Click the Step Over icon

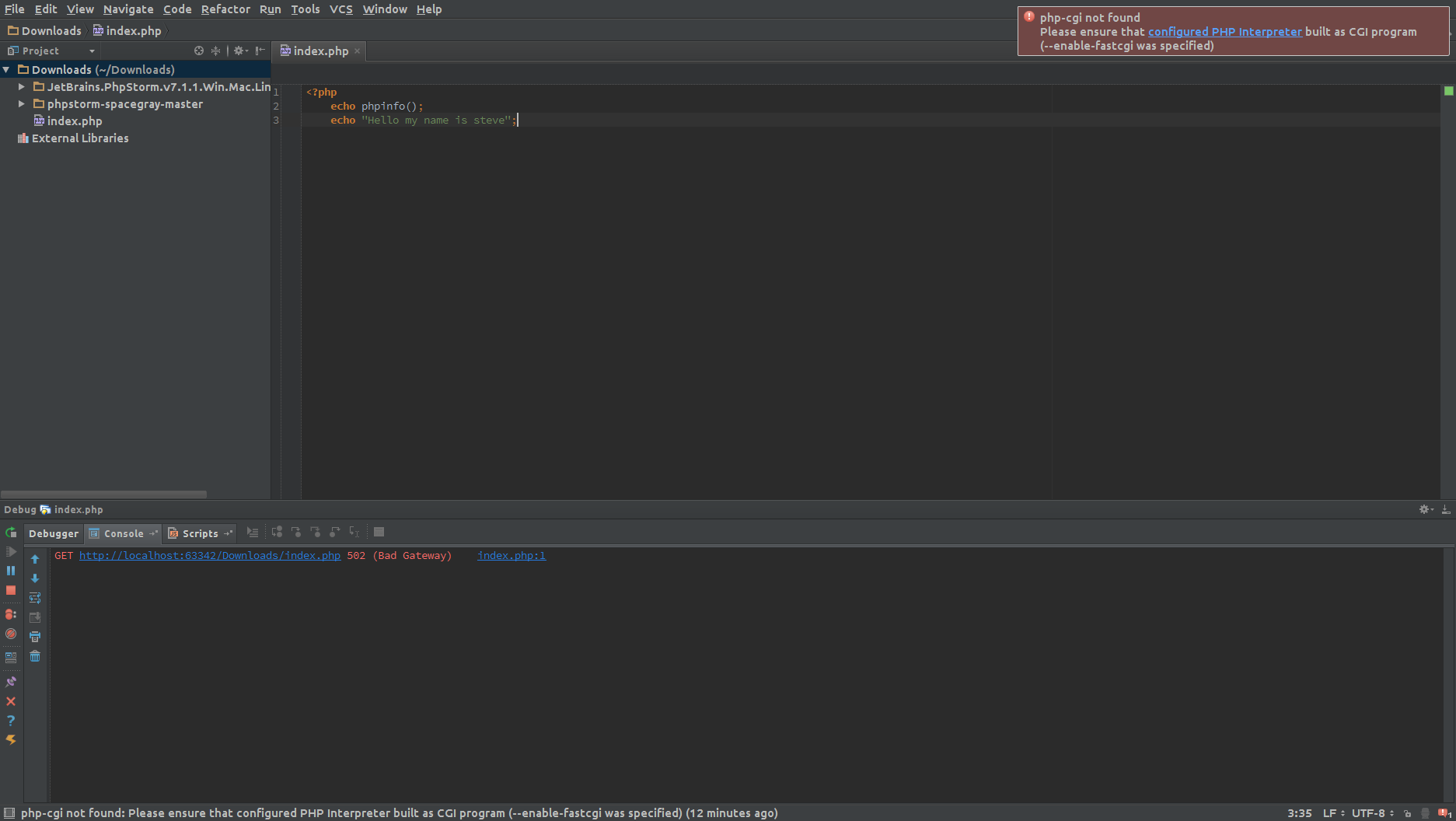coord(277,533)
